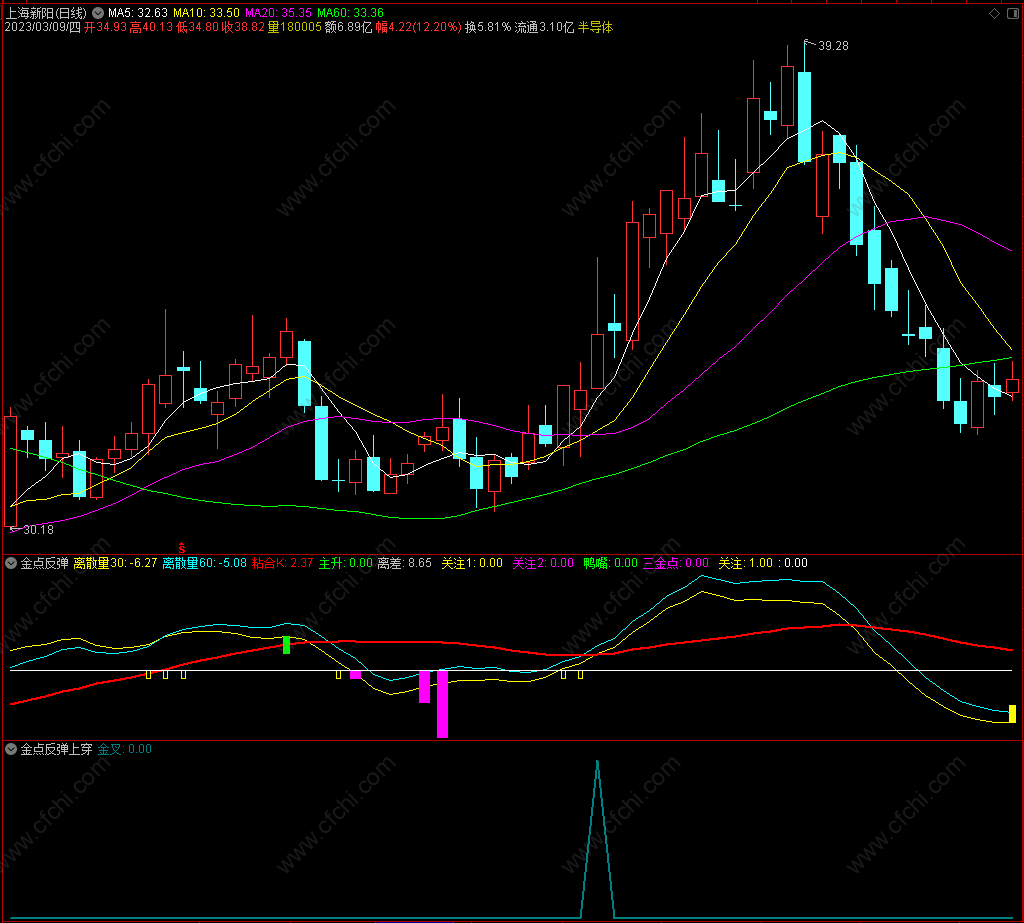Select the MA5: 32.63 label
This screenshot has width=1024, height=923.
coord(138,13)
